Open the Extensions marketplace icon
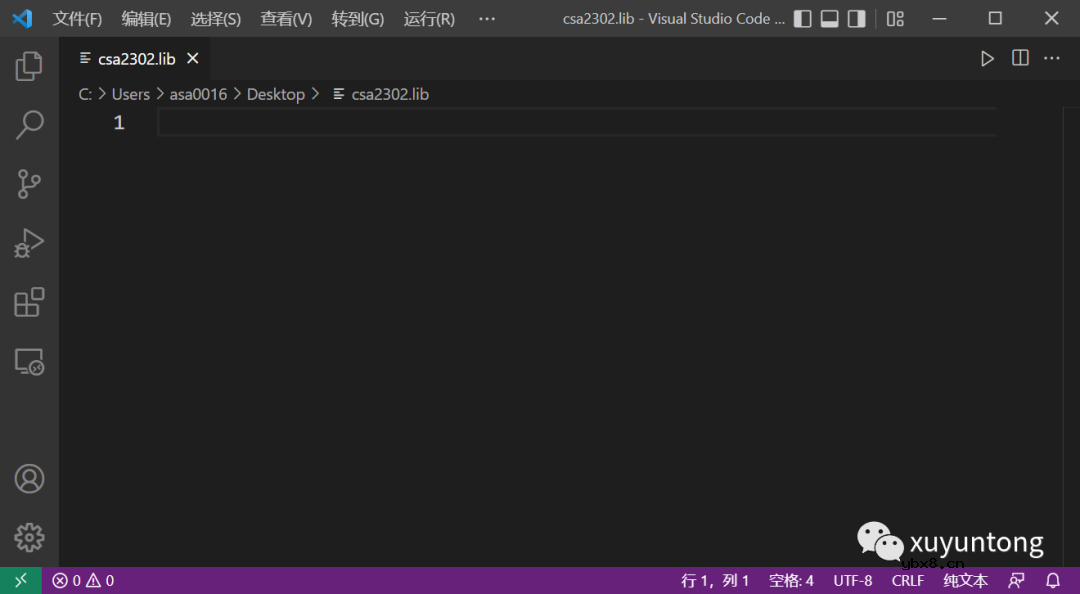This screenshot has width=1080, height=594. pos(29,301)
